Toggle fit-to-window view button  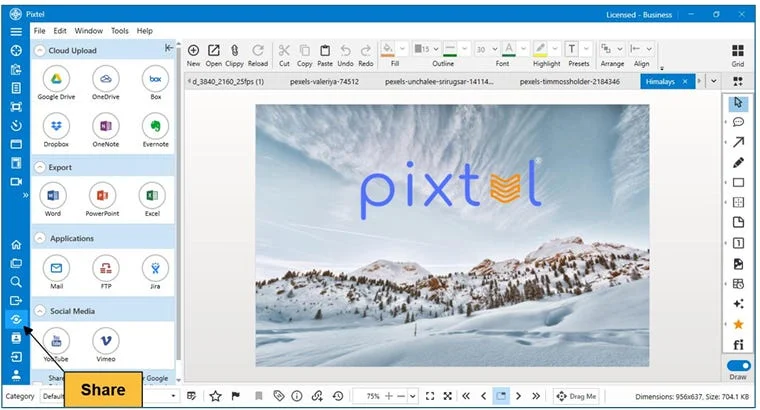point(430,396)
